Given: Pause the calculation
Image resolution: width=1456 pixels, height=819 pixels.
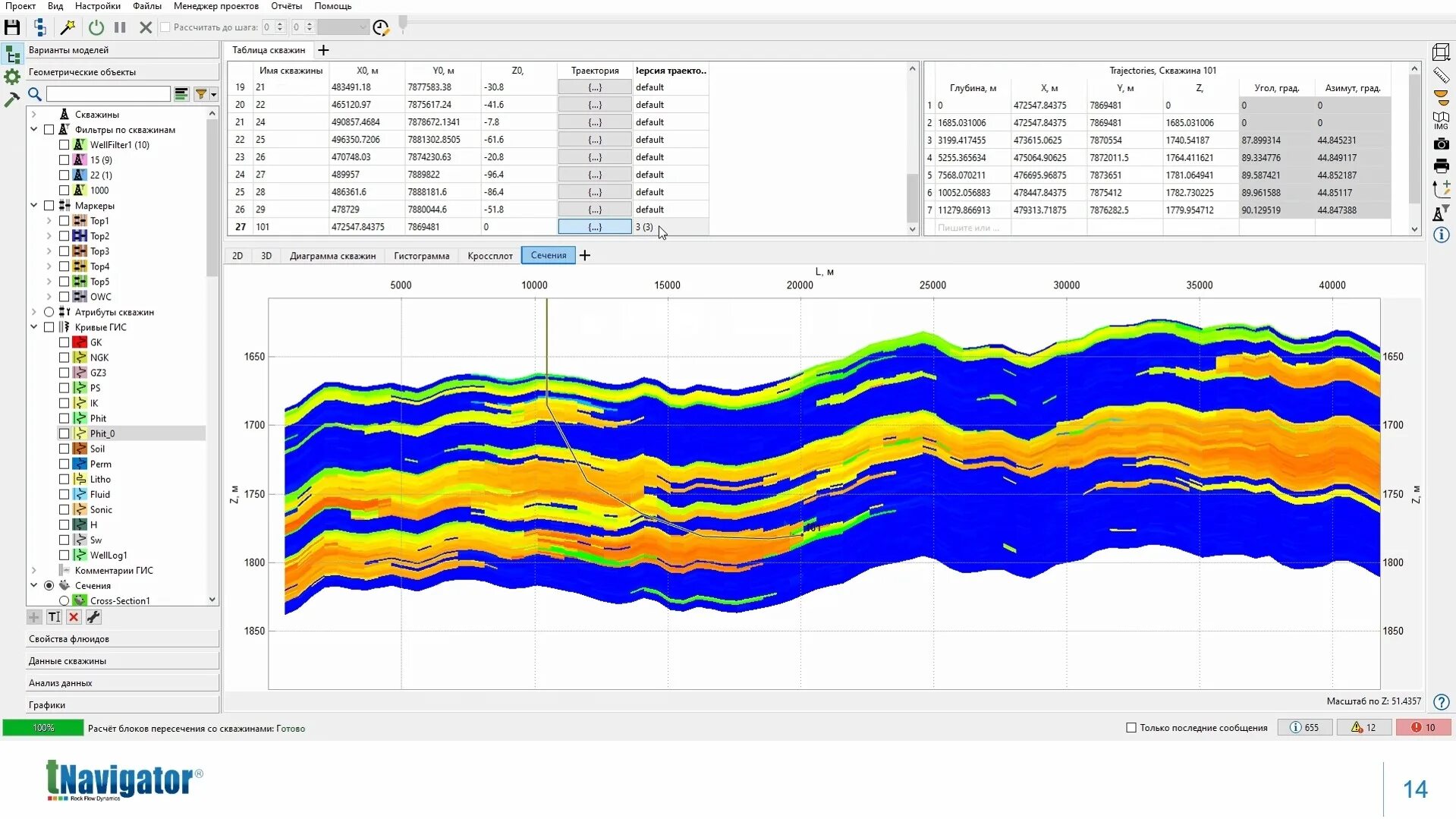Looking at the screenshot, I should [120, 27].
